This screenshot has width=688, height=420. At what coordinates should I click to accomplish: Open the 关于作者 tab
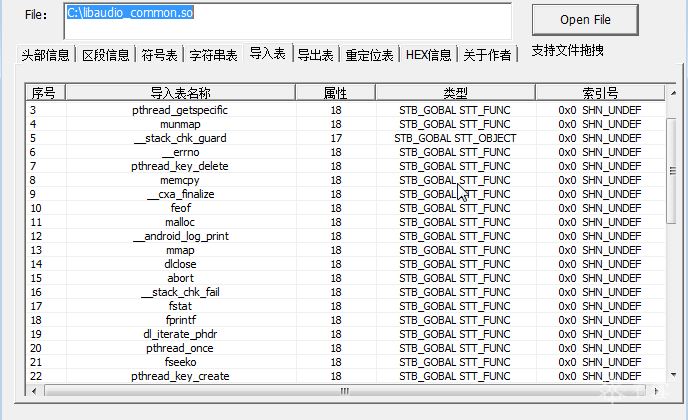tap(487, 55)
